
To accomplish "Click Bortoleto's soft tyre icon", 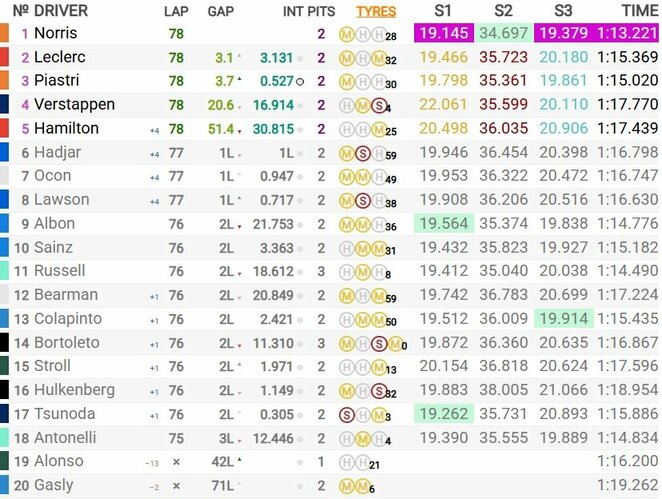I will [379, 344].
